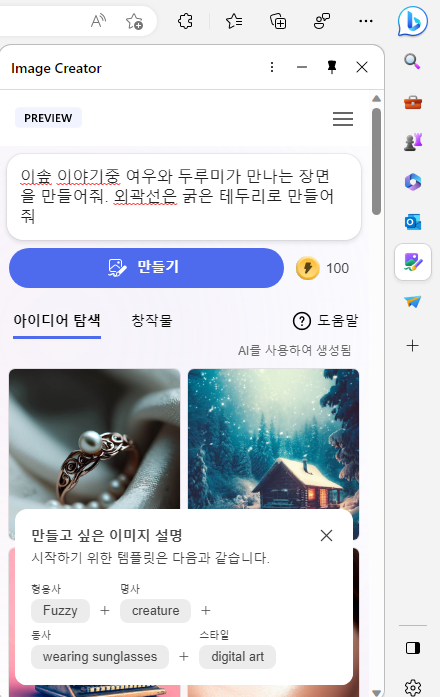Click the PREVIEW badge
The width and height of the screenshot is (440, 697).
pyautogui.click(x=48, y=118)
